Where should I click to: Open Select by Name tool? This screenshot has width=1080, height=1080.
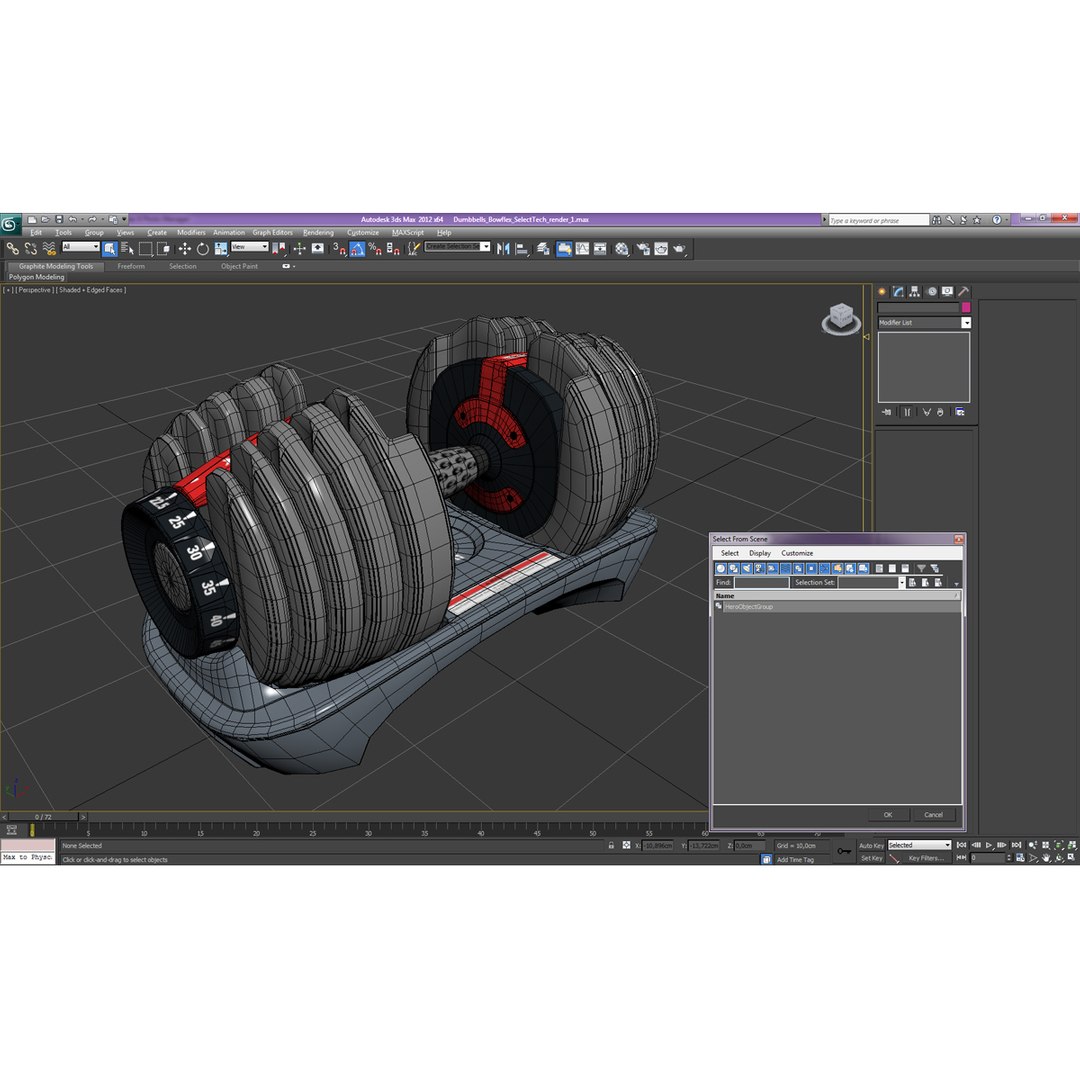127,249
